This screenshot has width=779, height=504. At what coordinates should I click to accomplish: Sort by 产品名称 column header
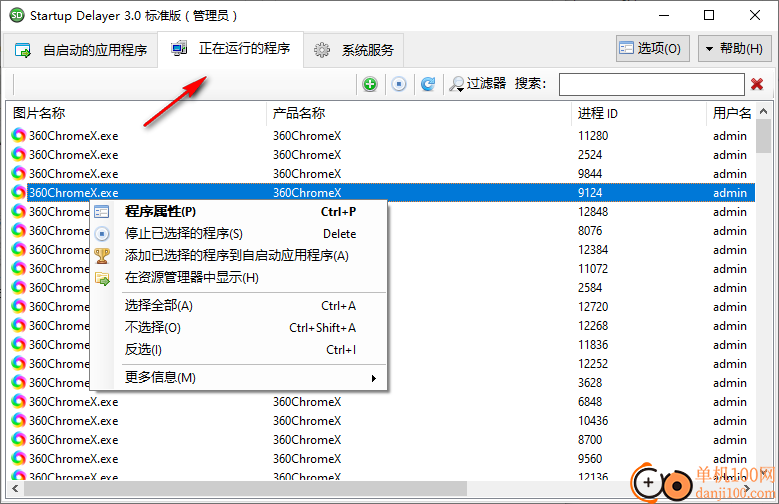click(418, 113)
